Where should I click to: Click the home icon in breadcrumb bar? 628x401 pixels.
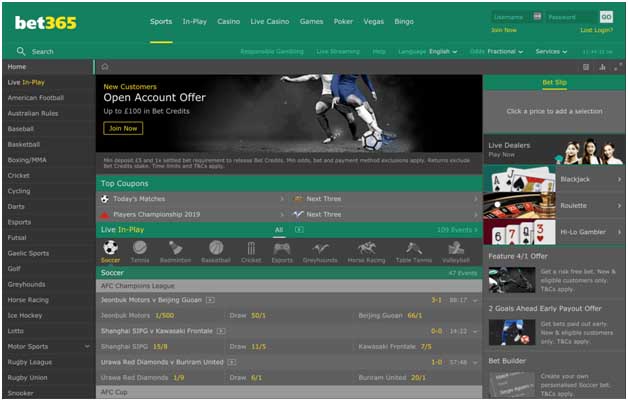coord(105,67)
